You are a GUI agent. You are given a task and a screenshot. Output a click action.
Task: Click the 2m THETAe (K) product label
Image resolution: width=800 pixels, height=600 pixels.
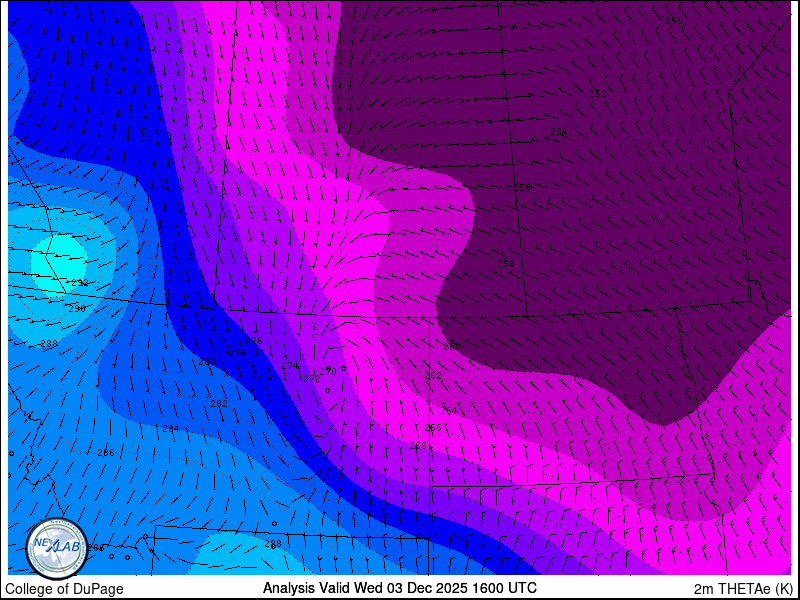click(743, 589)
